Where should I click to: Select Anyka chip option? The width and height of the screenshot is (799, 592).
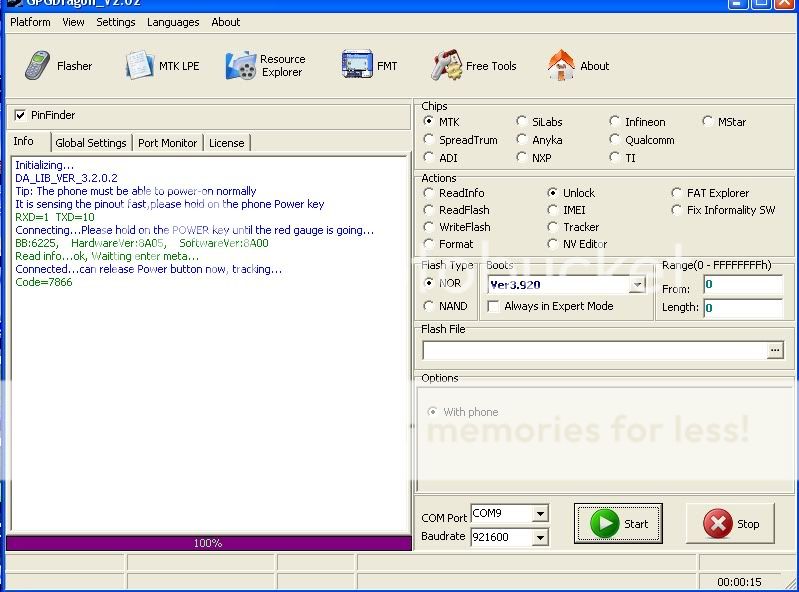[521, 139]
